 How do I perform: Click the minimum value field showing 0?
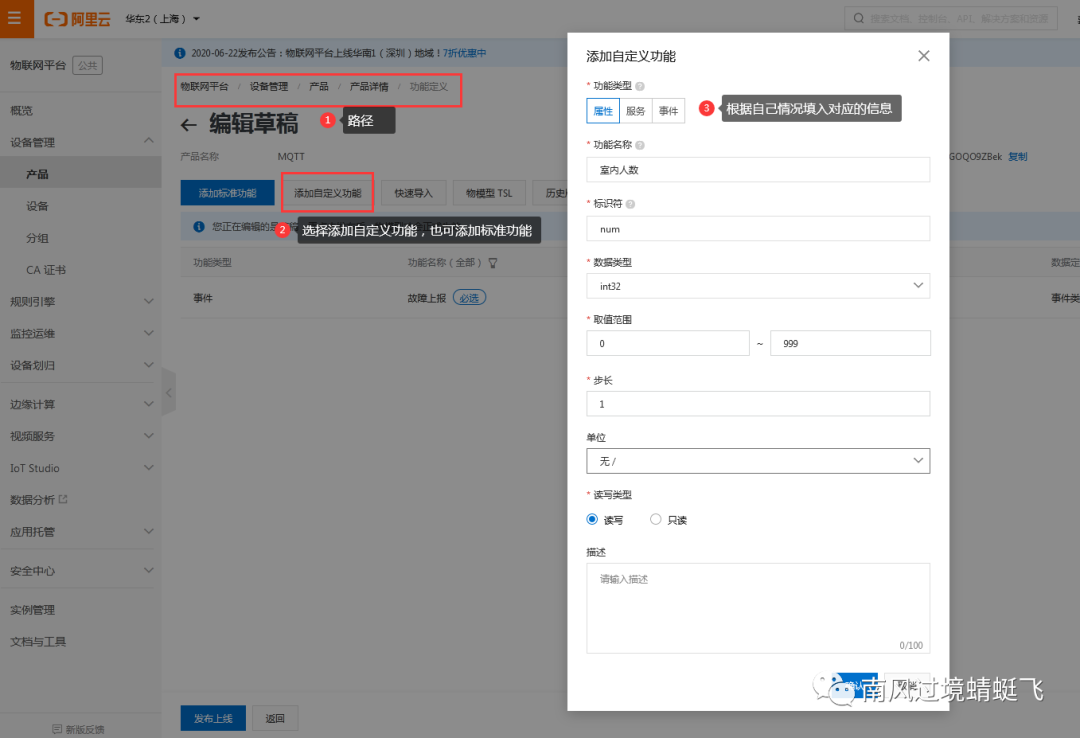point(667,343)
